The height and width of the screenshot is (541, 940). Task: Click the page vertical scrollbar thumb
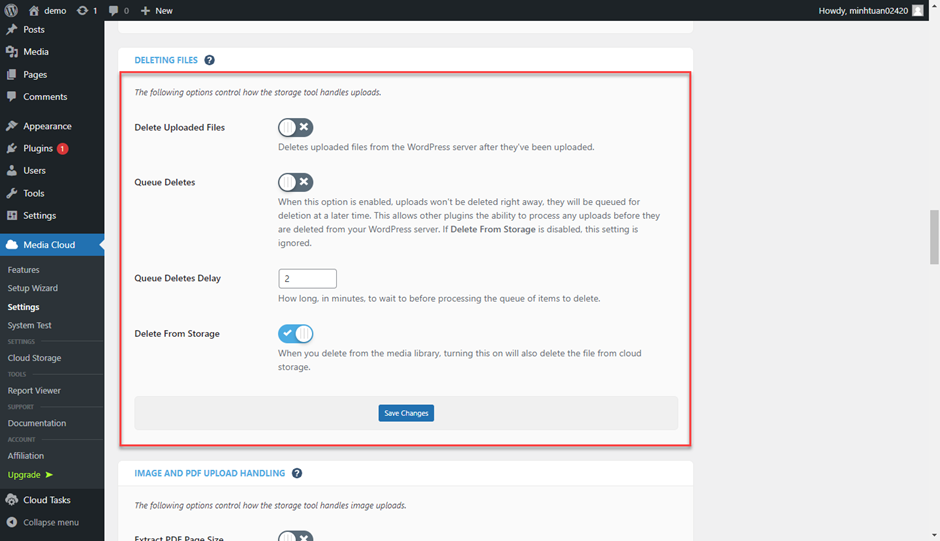click(x=934, y=234)
